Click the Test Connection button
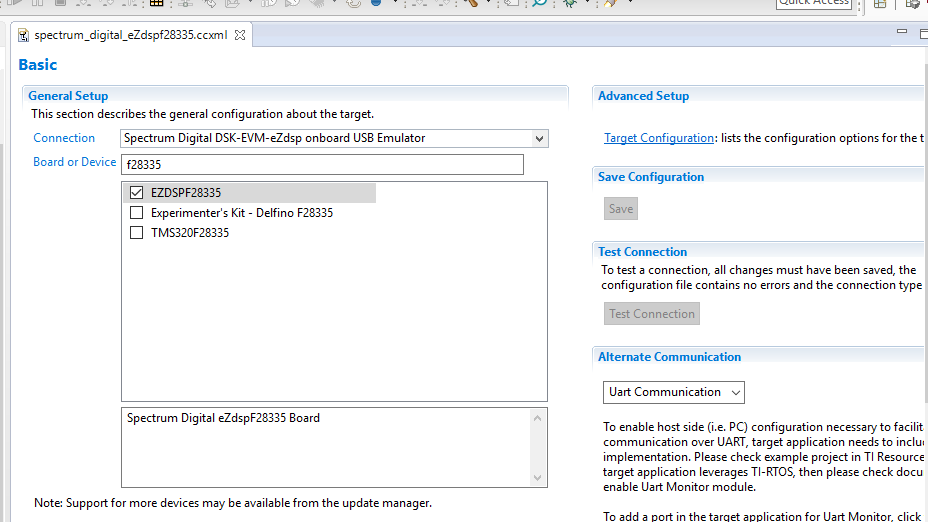Viewport: 928px width, 522px height. coord(652,314)
